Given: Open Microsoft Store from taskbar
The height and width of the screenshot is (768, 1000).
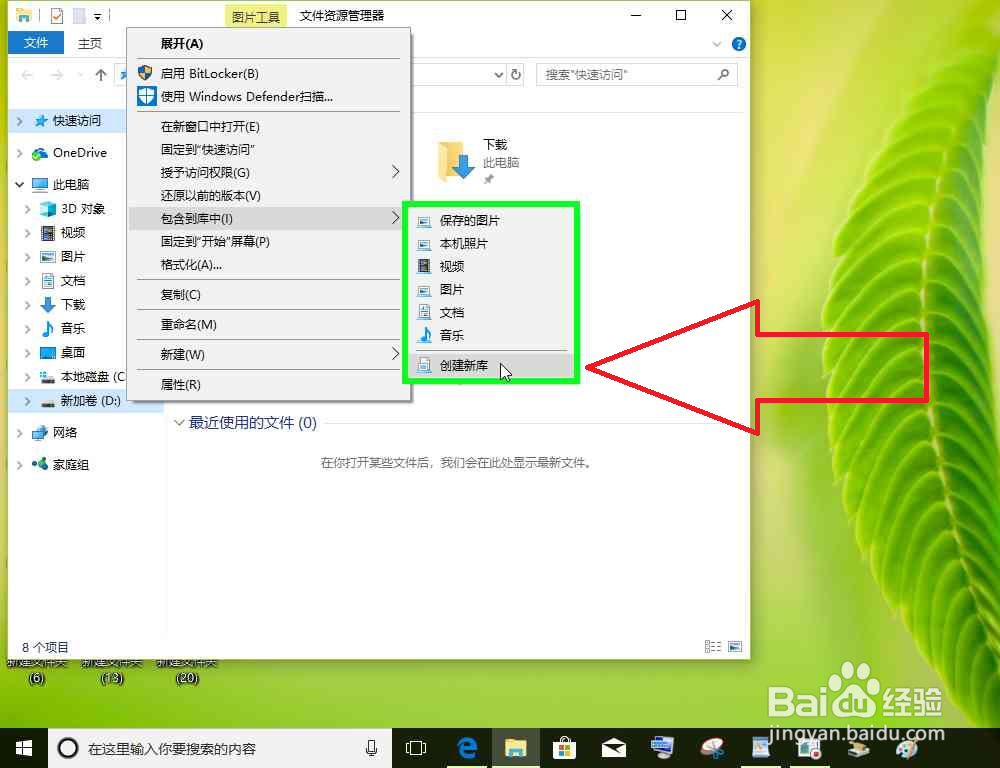Looking at the screenshot, I should click(564, 748).
